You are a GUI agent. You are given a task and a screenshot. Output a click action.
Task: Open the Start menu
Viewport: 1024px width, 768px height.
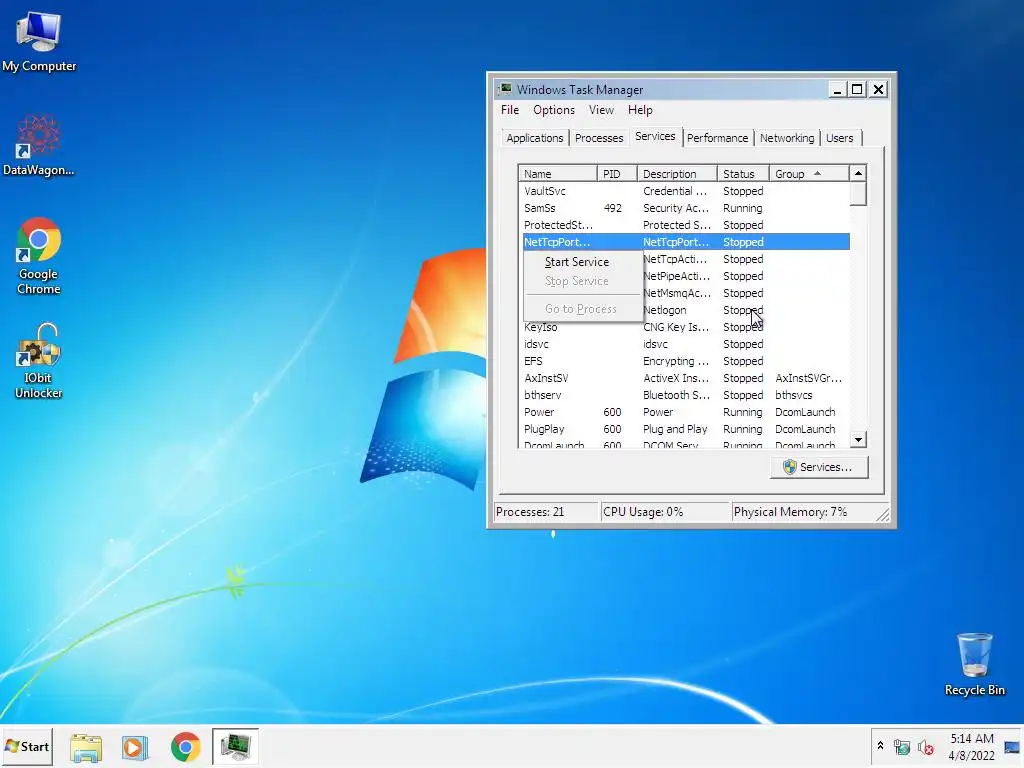coord(27,746)
